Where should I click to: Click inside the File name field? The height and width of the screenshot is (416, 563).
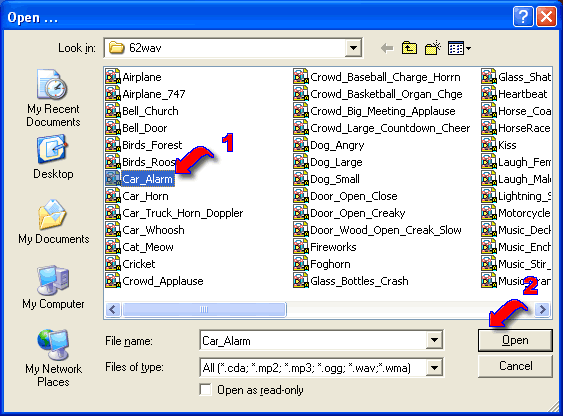tap(313, 340)
